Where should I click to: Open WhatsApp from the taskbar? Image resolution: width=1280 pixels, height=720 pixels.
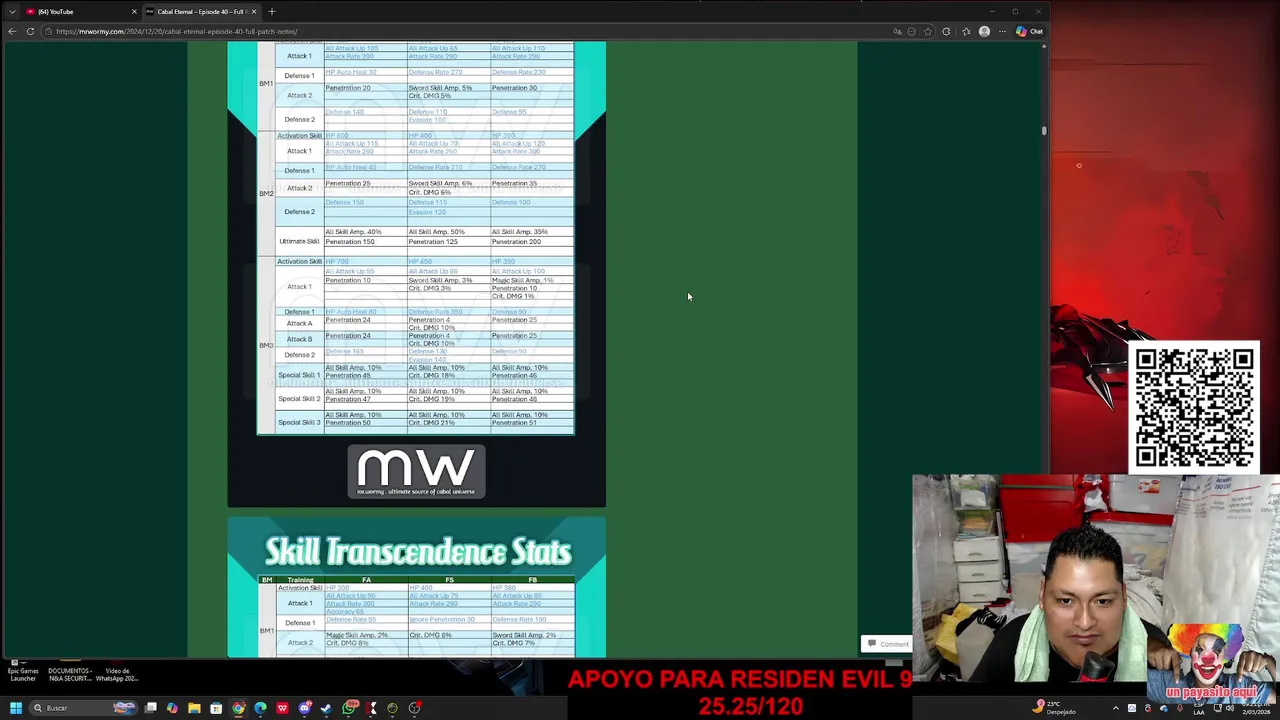[x=348, y=708]
